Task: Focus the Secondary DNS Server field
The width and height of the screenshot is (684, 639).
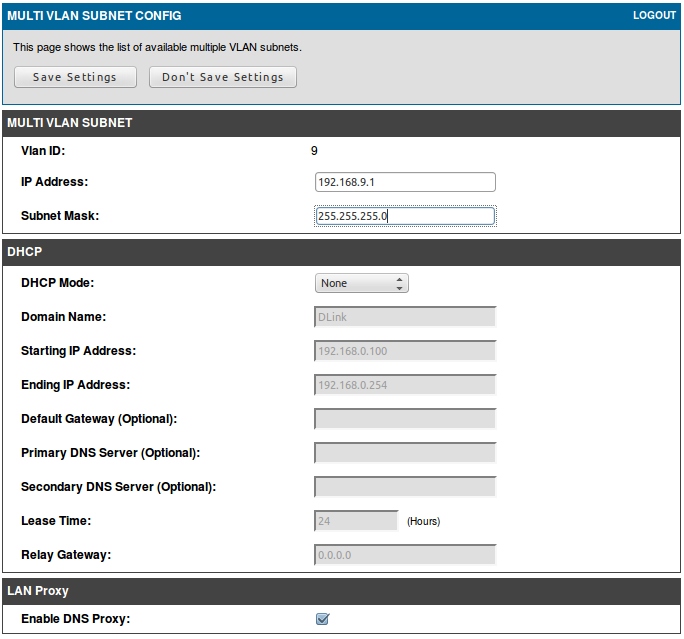Action: pyautogui.click(x=405, y=487)
